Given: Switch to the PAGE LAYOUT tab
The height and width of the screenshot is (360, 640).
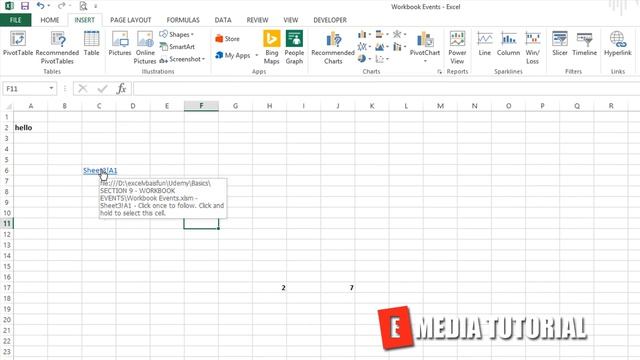Looking at the screenshot, I should click(131, 20).
